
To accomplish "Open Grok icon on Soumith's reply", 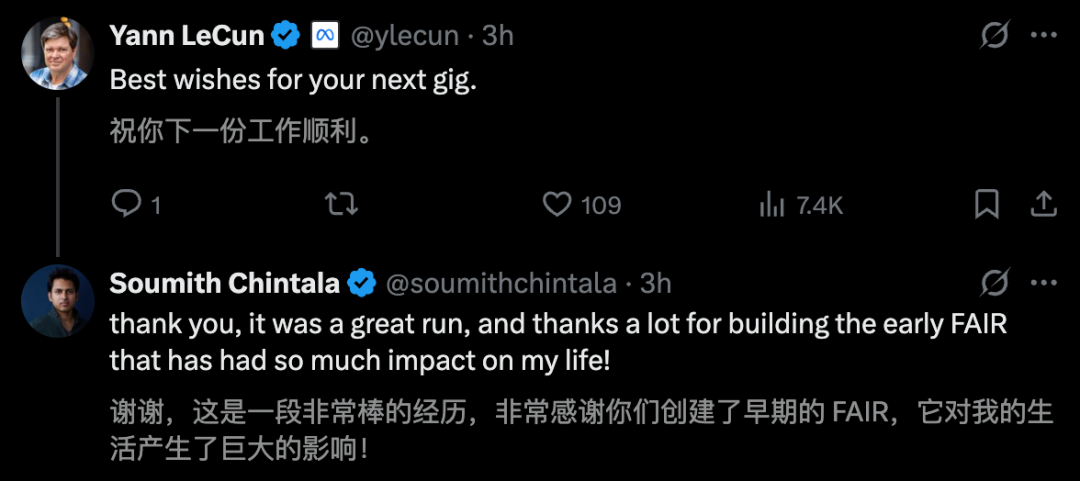I will [994, 283].
